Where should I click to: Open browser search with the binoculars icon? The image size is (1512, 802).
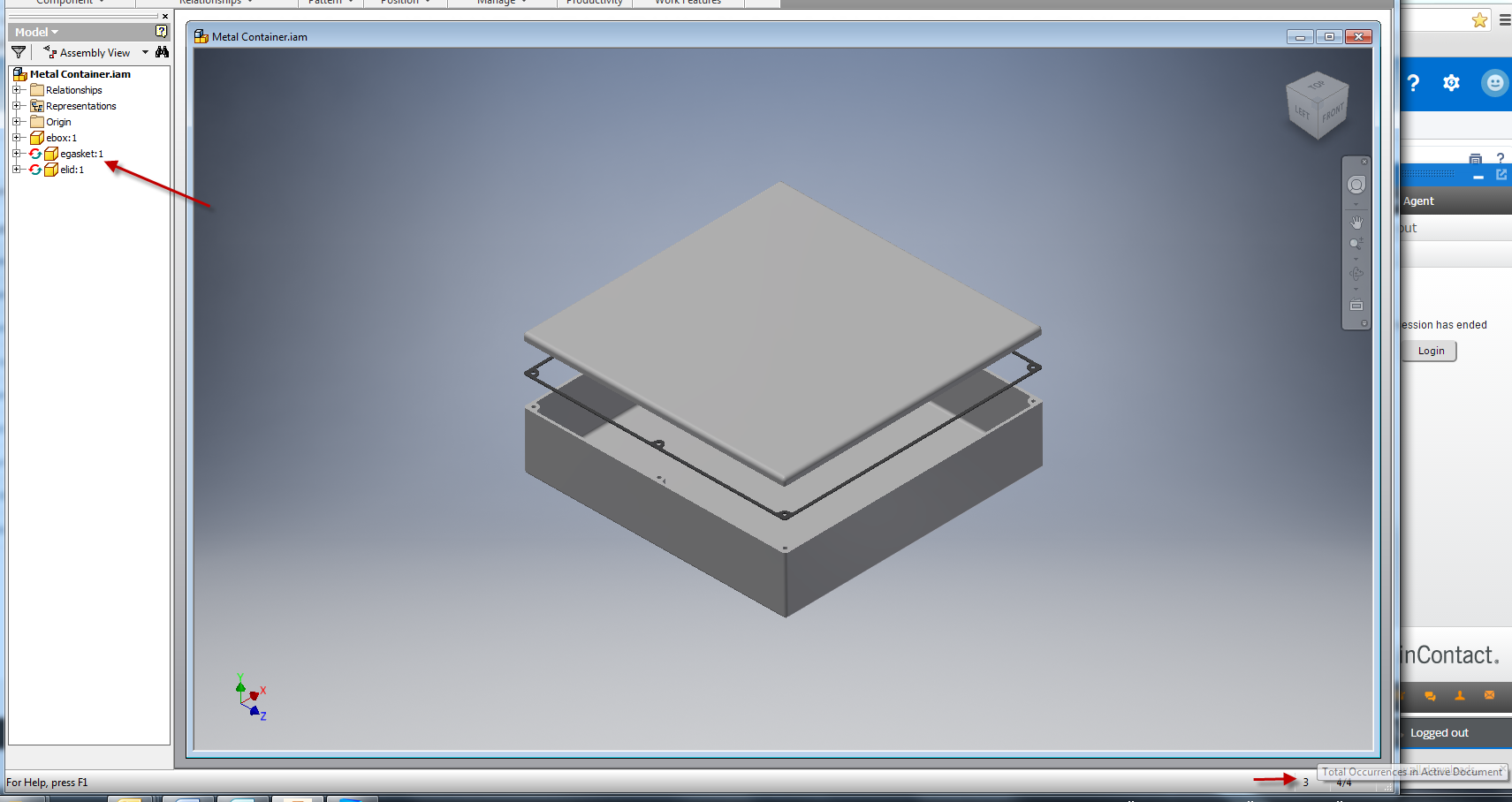pyautogui.click(x=163, y=52)
